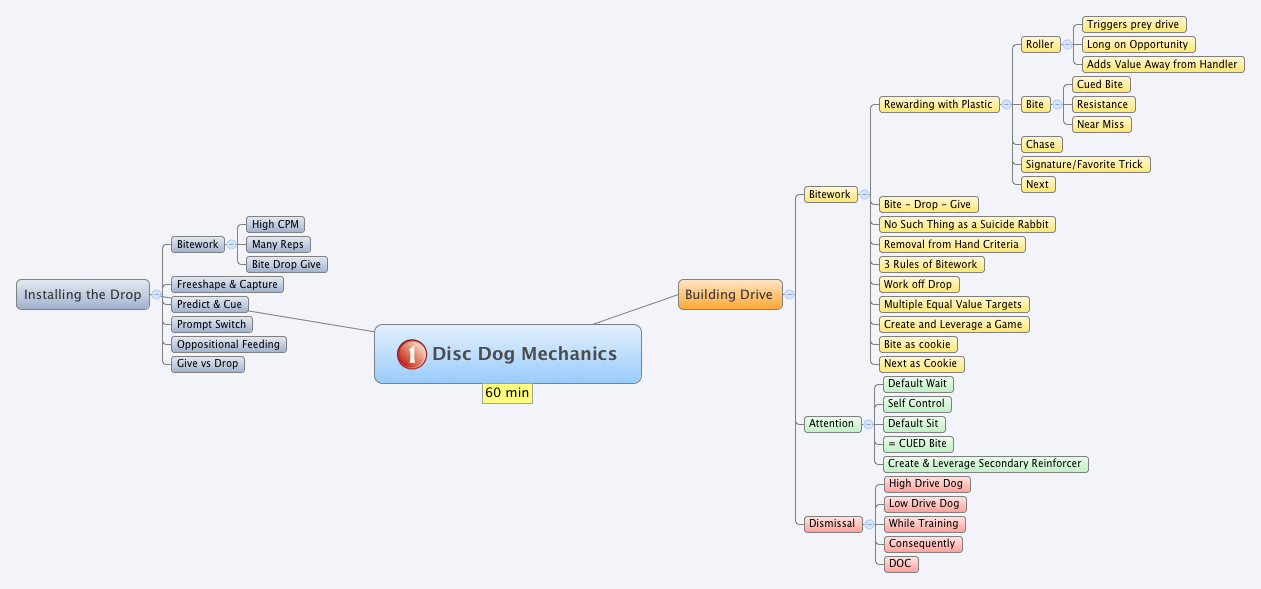The height and width of the screenshot is (589, 1261).
Task: Select the "60 min" label beneath the central topic
Action: (507, 393)
